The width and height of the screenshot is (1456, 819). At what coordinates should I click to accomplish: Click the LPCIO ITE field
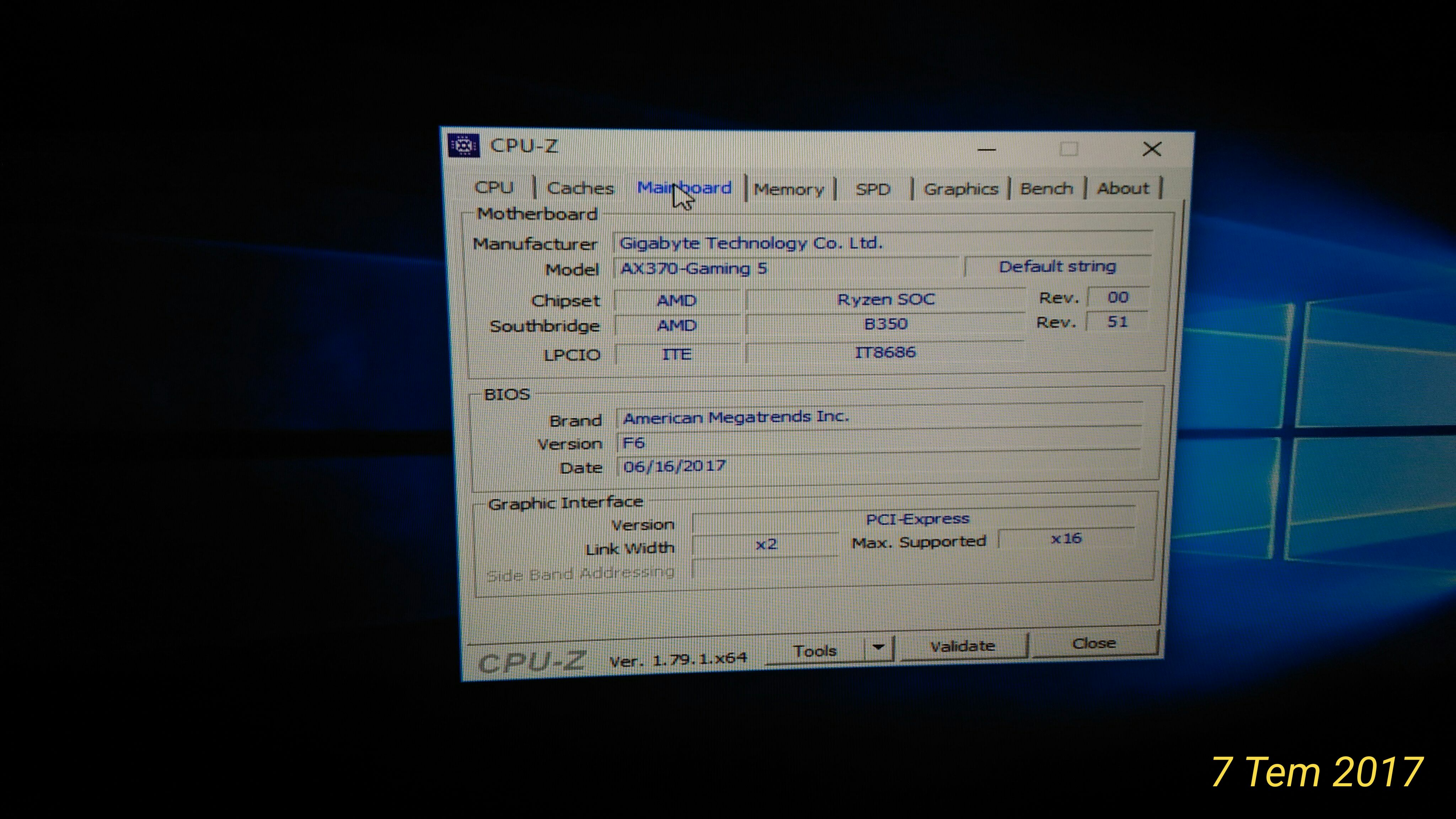(x=676, y=354)
